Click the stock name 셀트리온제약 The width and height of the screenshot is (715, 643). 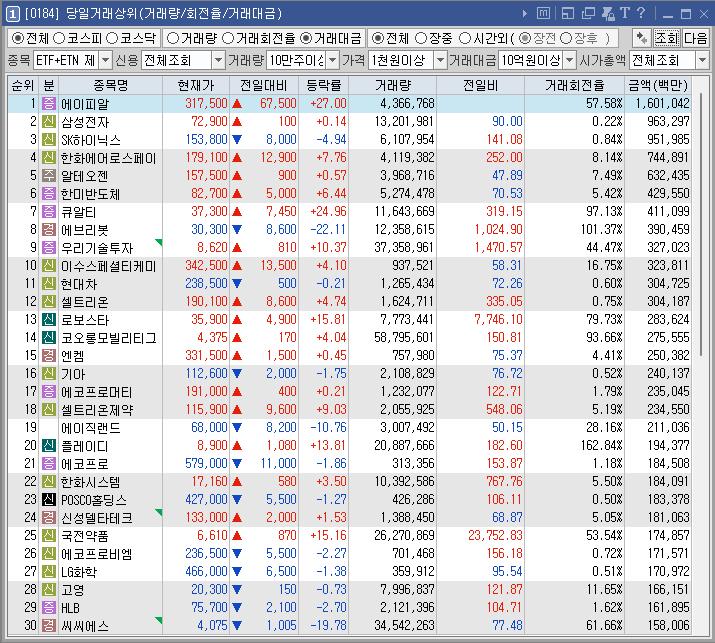pyautogui.click(x=97, y=410)
